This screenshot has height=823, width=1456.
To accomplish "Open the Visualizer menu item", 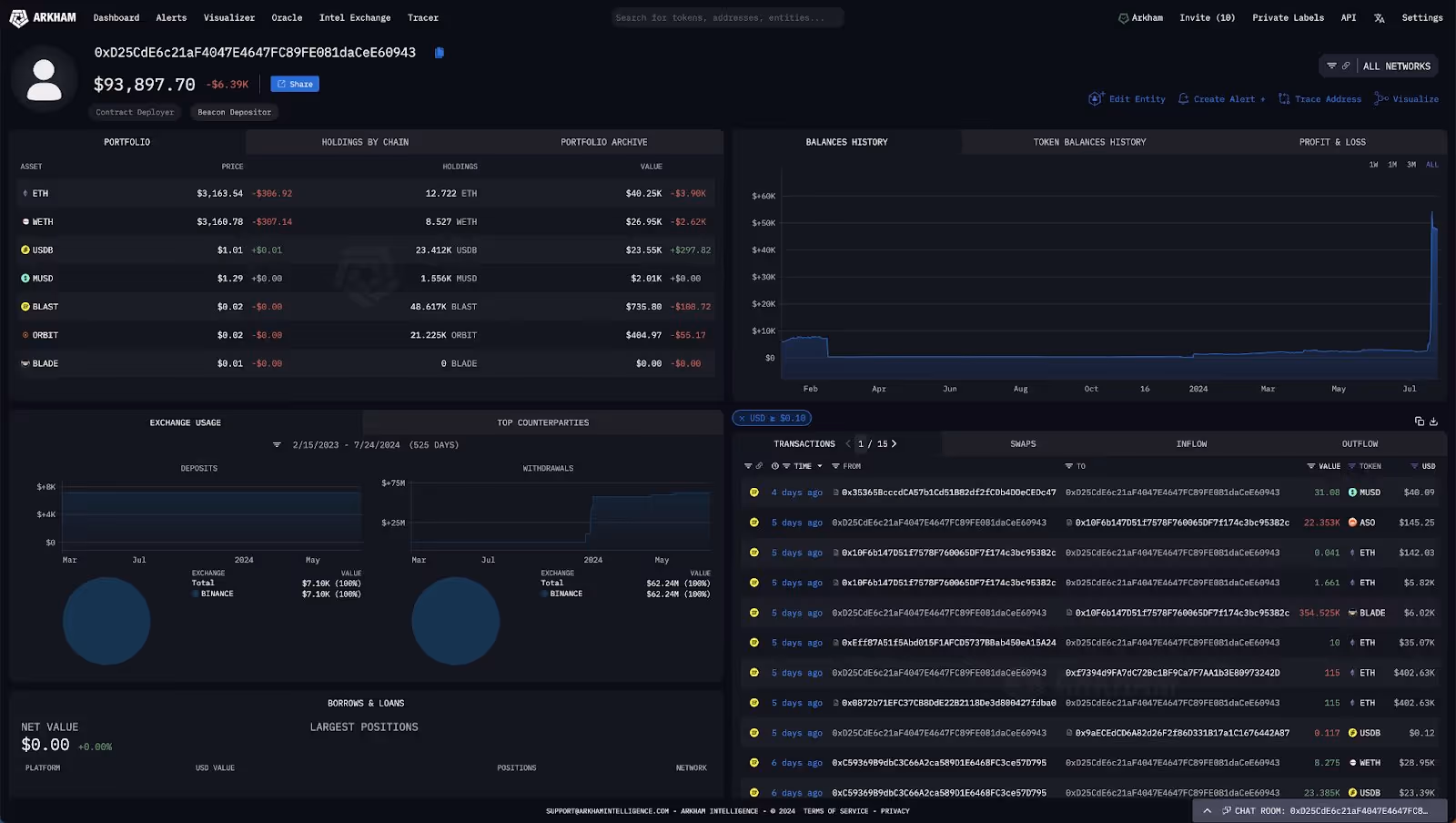I will pyautogui.click(x=229, y=18).
